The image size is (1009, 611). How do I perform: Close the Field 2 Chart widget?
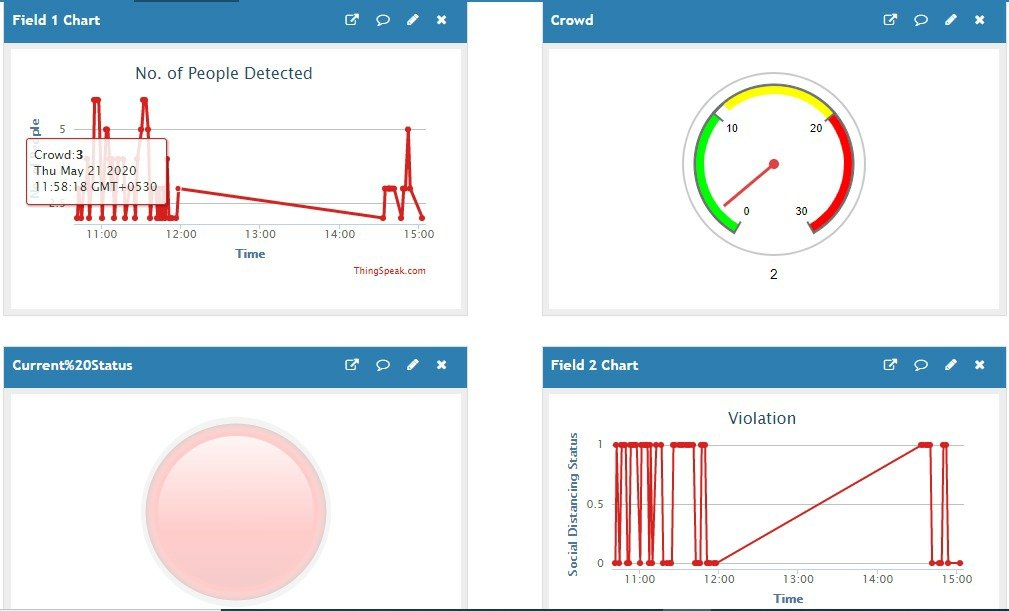(x=979, y=365)
